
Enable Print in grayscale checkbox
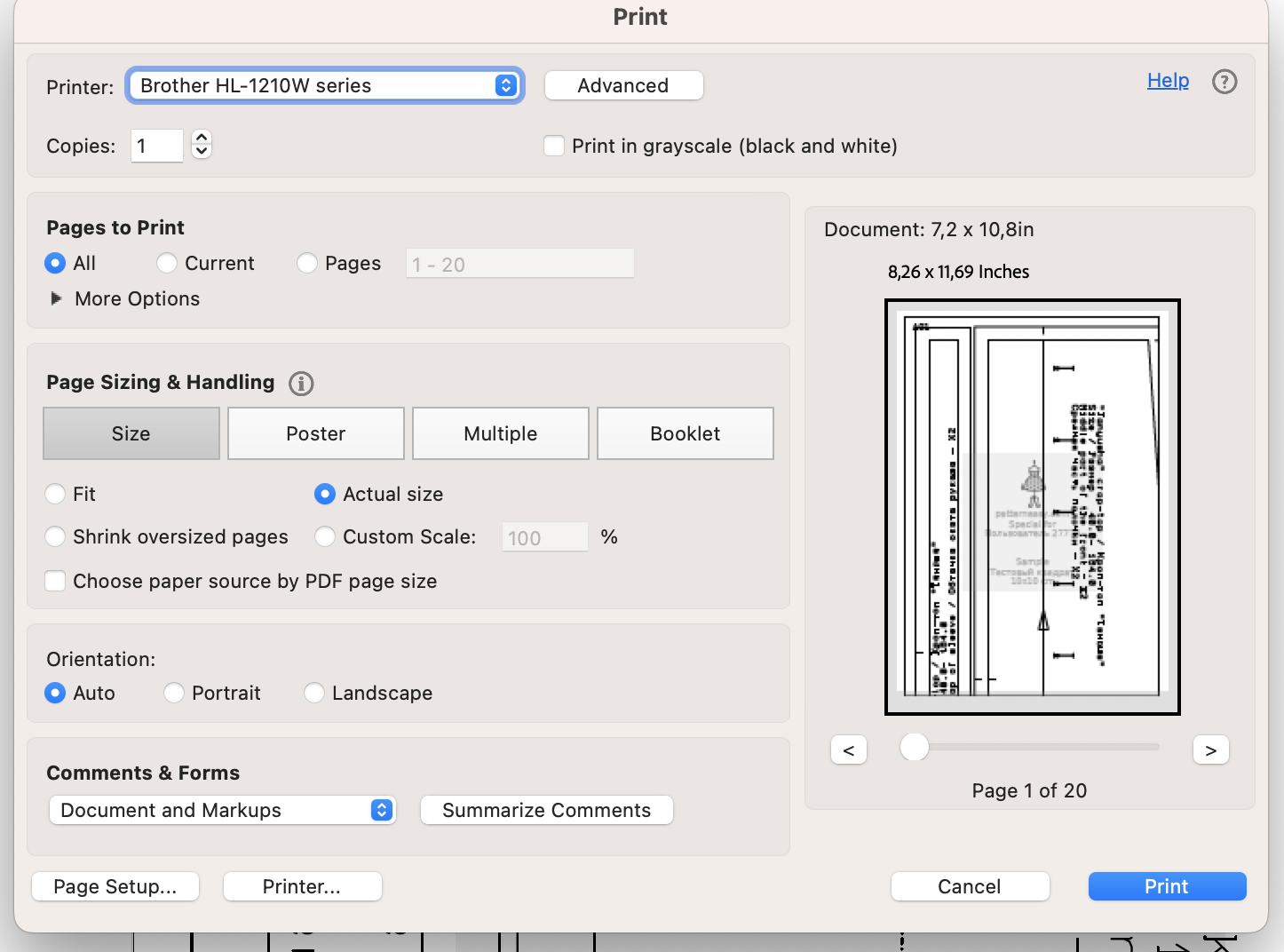(x=554, y=146)
